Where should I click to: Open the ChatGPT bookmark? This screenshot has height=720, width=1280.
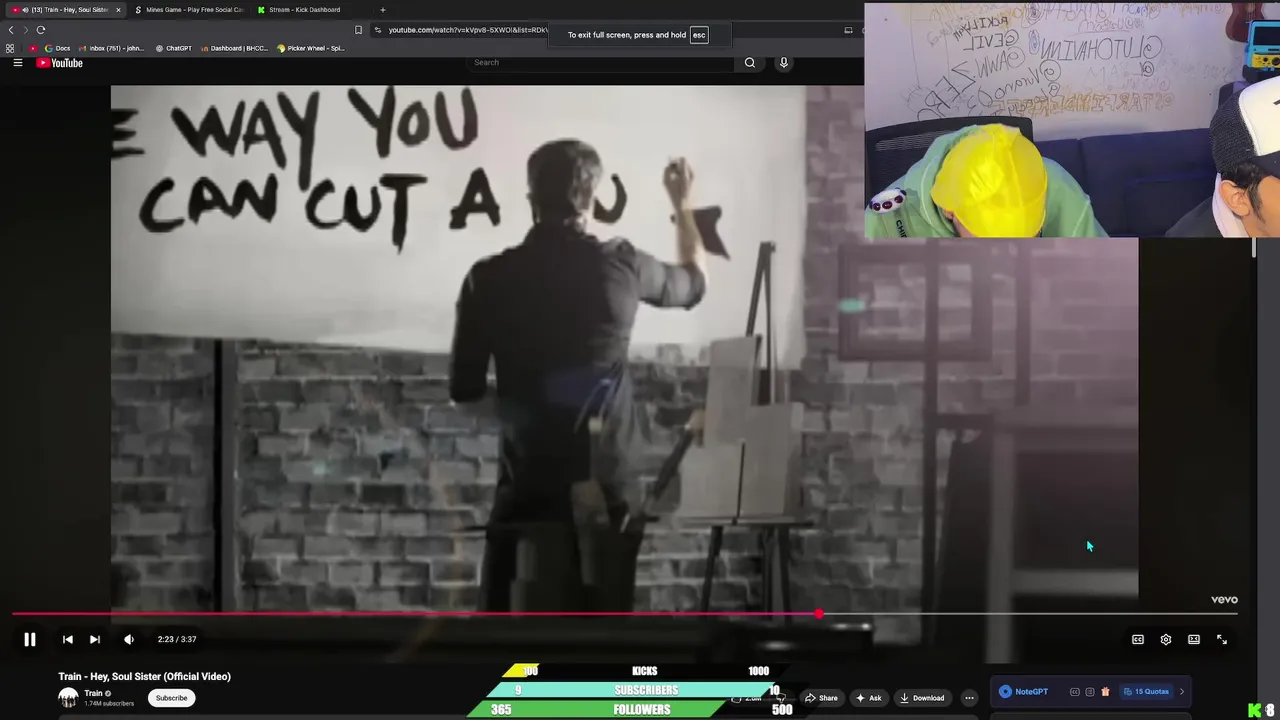pos(173,48)
